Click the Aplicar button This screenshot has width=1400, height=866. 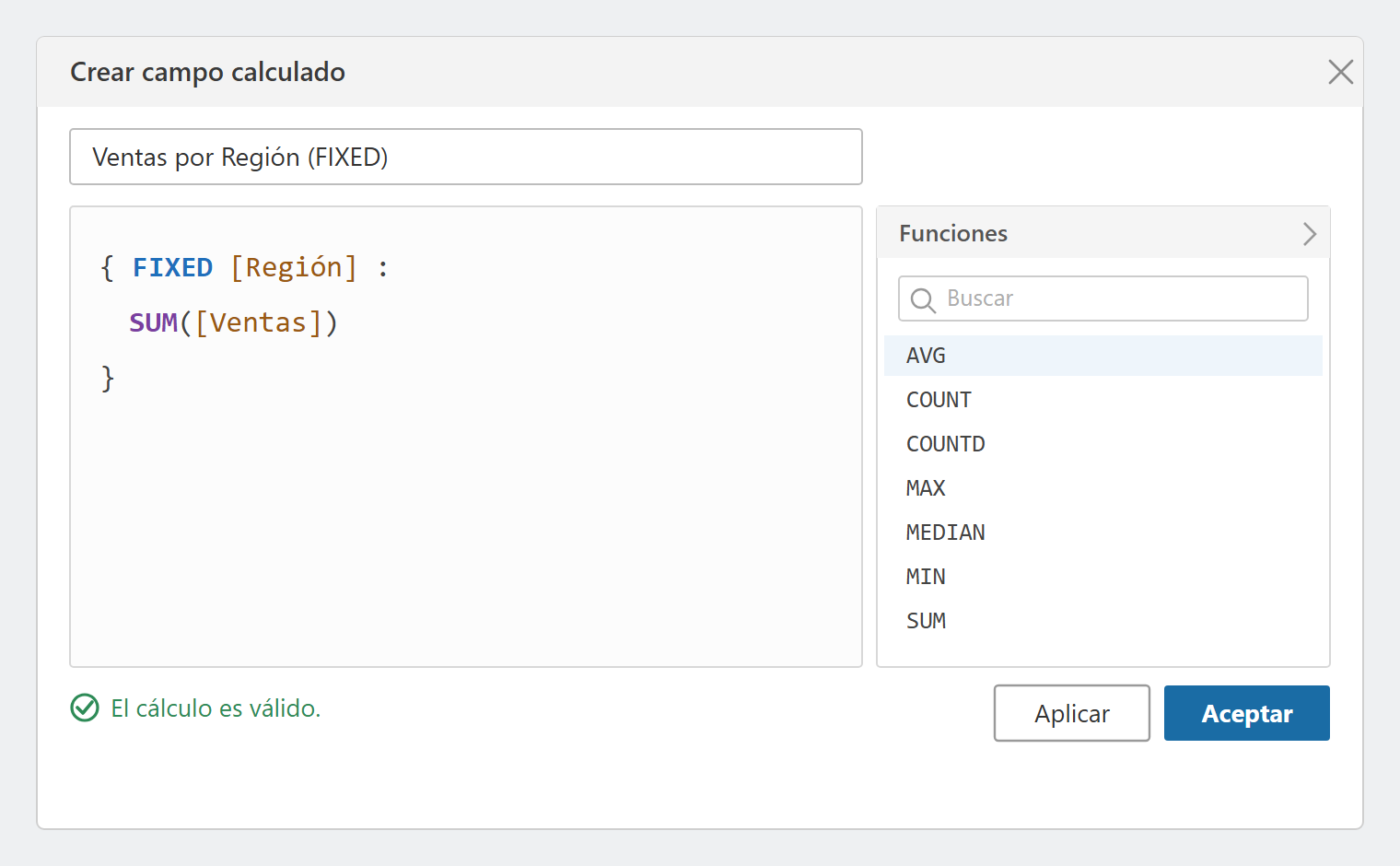click(x=1072, y=713)
